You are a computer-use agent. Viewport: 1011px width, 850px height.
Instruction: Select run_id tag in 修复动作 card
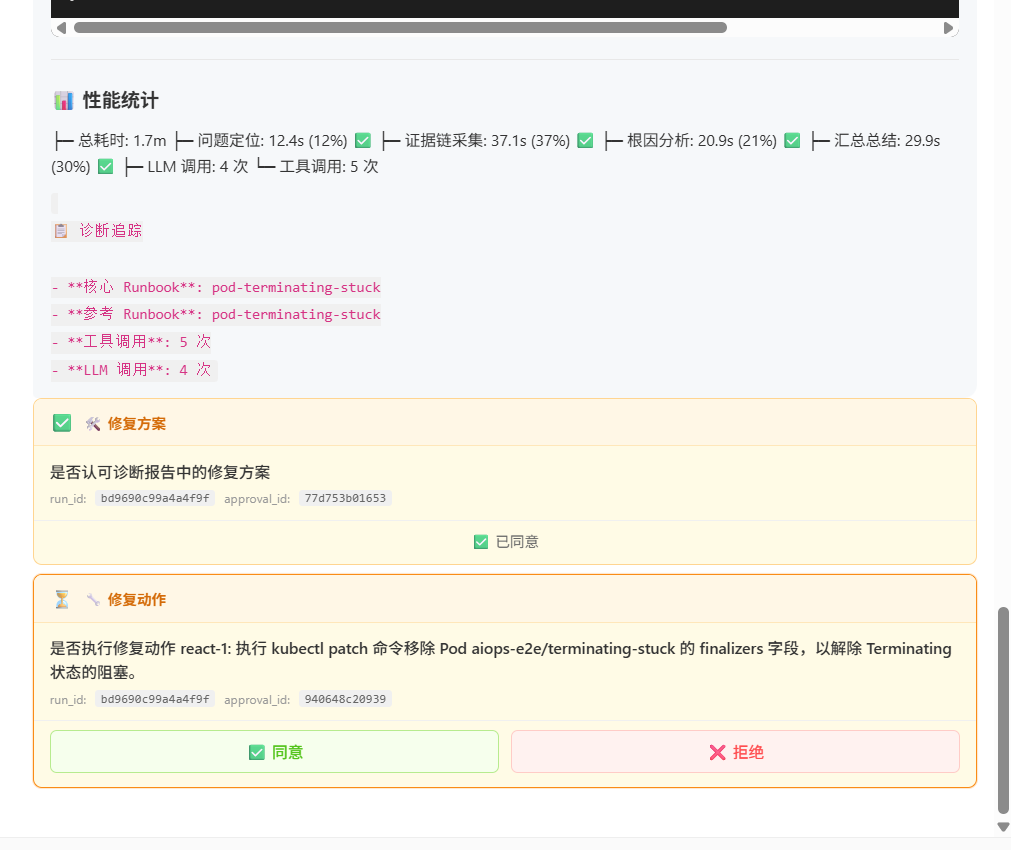pos(155,699)
